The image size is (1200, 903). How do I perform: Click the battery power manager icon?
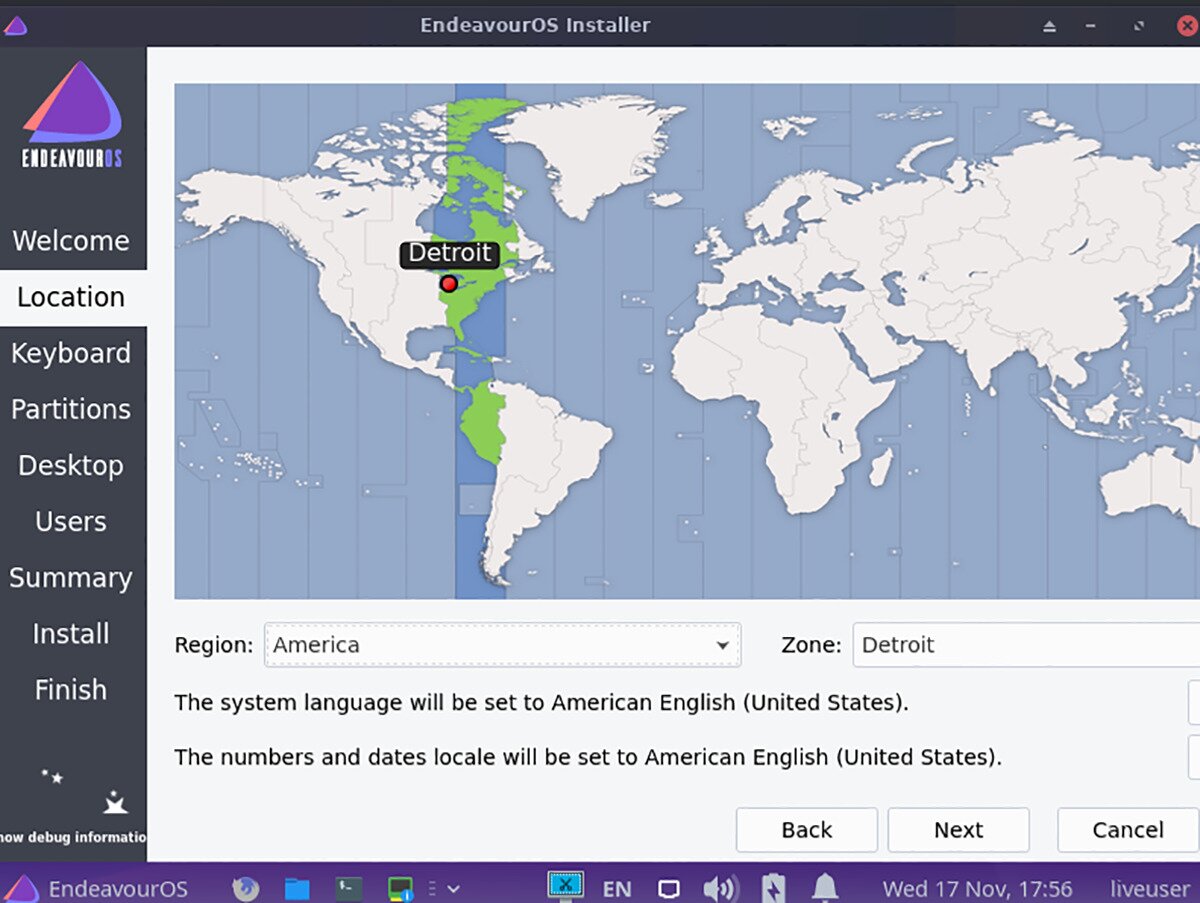[x=773, y=888]
